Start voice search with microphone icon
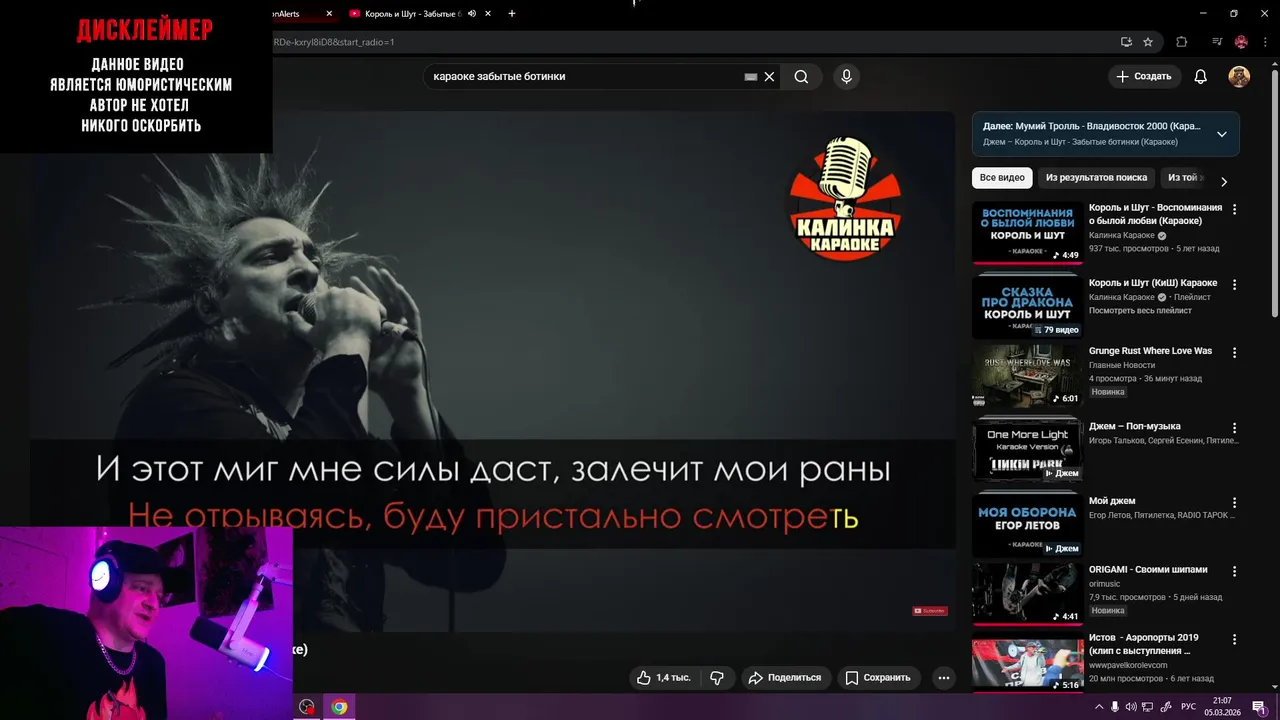Image resolution: width=1280 pixels, height=720 pixels. 846,77
